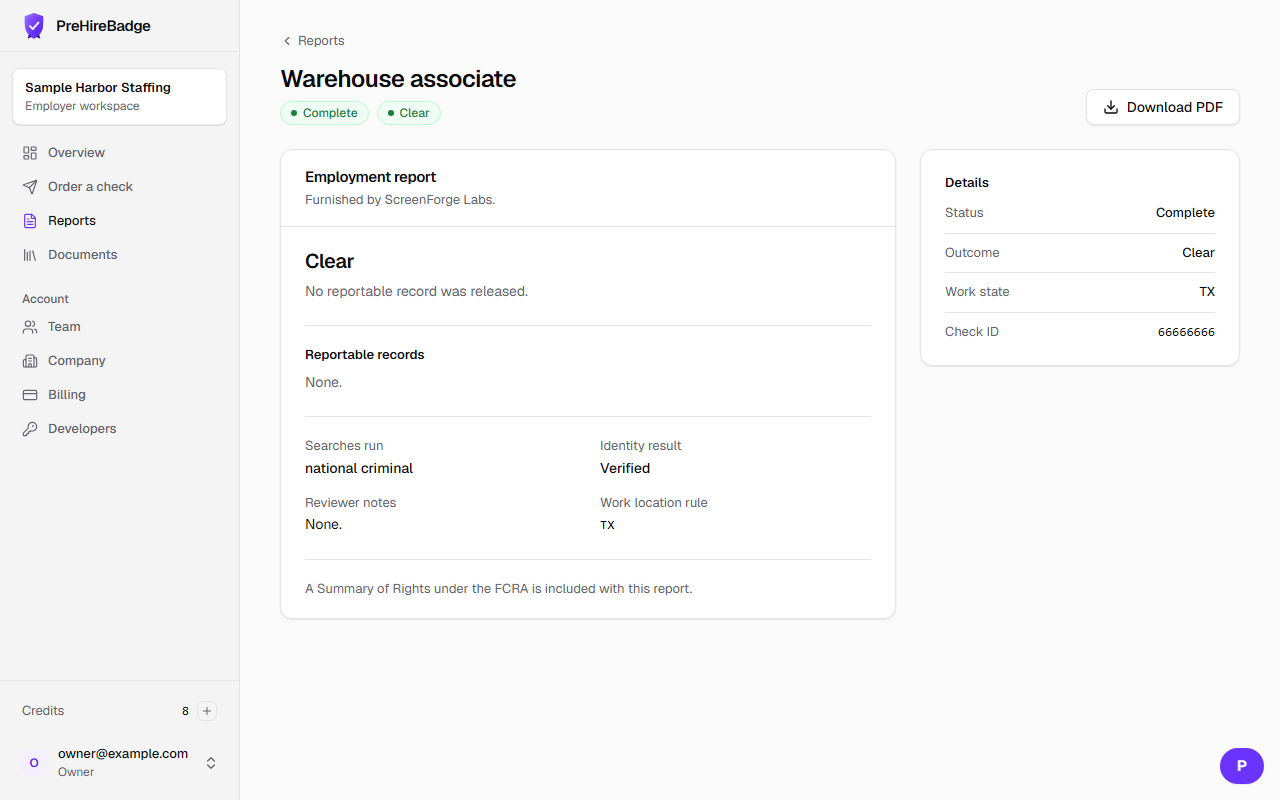Viewport: 1280px width, 800px height.
Task: Click the Reports document icon
Action: pyautogui.click(x=30, y=221)
